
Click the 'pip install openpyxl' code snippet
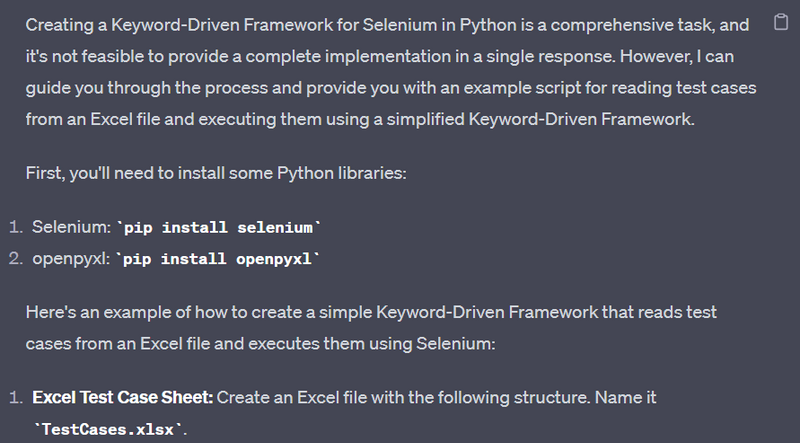(x=219, y=259)
